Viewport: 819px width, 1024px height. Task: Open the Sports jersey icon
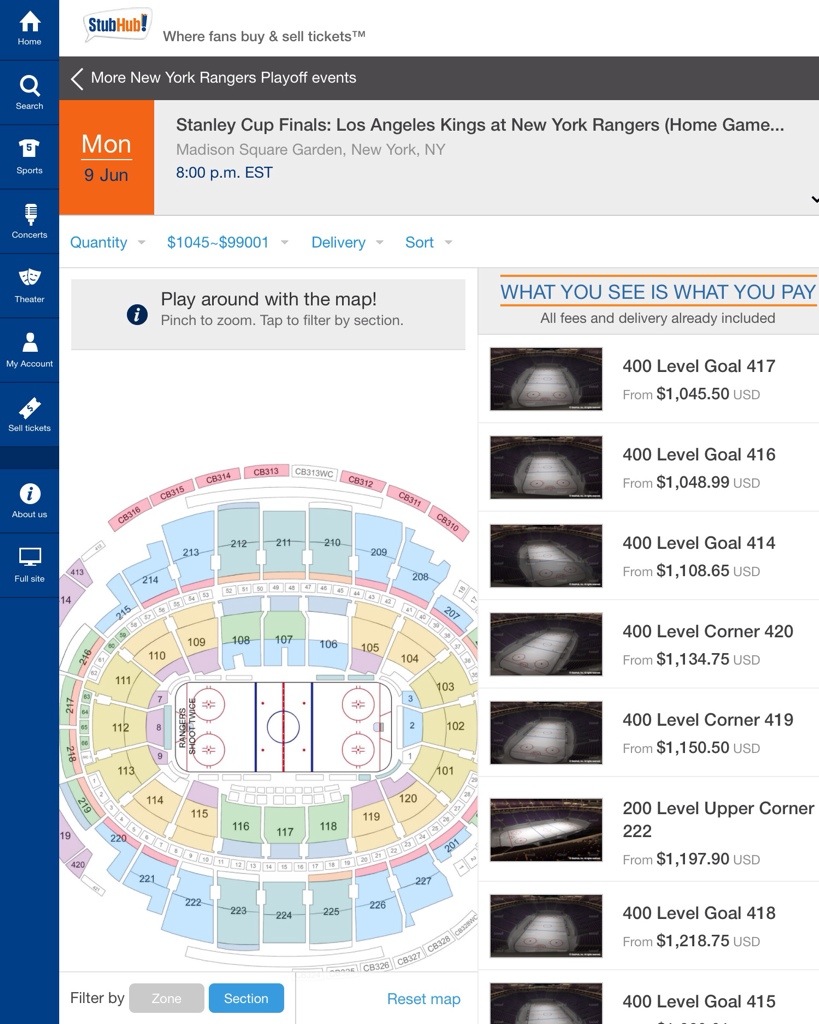point(29,156)
